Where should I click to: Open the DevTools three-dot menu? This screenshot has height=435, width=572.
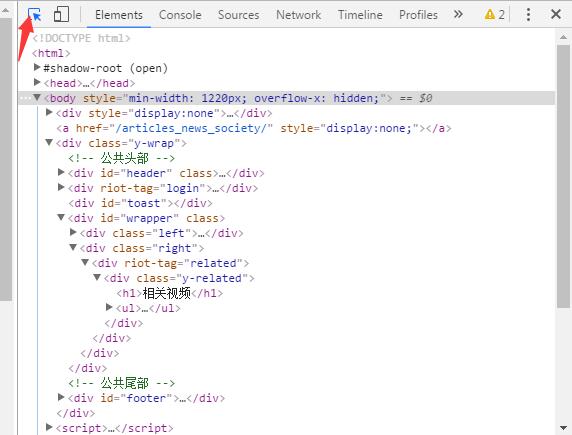(x=528, y=15)
